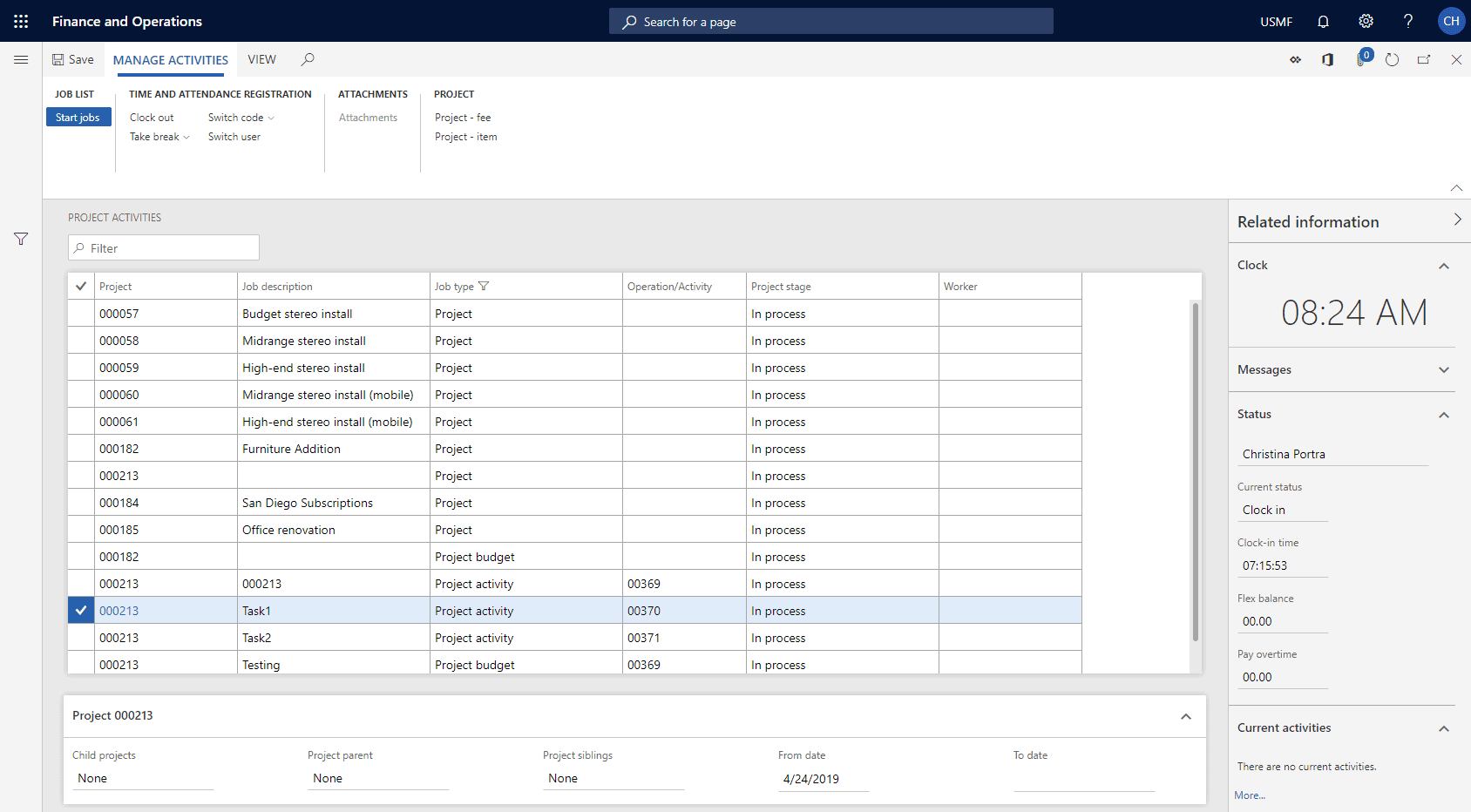Select the row checkbox for Task2

81,638
